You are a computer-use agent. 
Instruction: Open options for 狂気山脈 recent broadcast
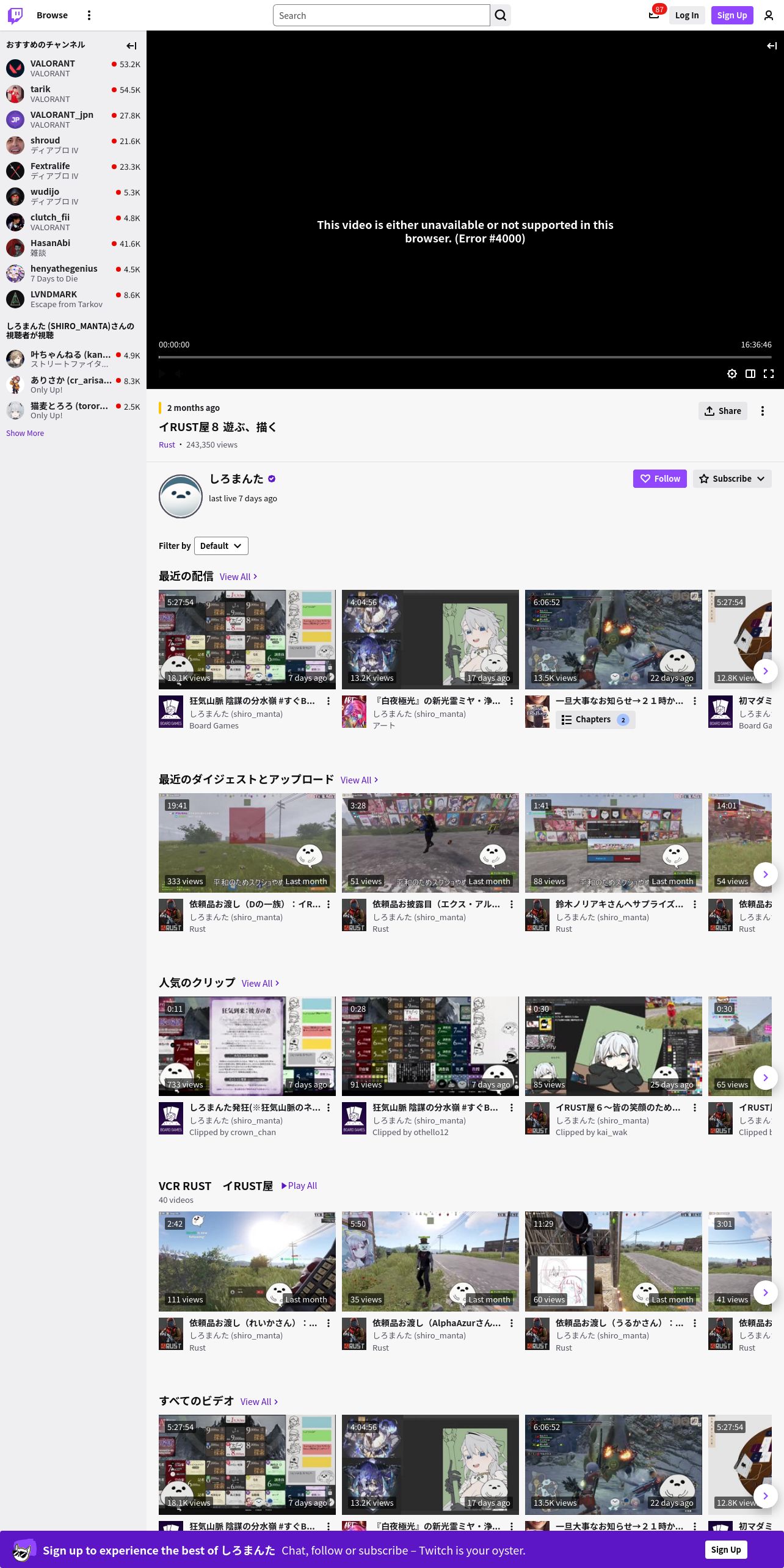328,701
